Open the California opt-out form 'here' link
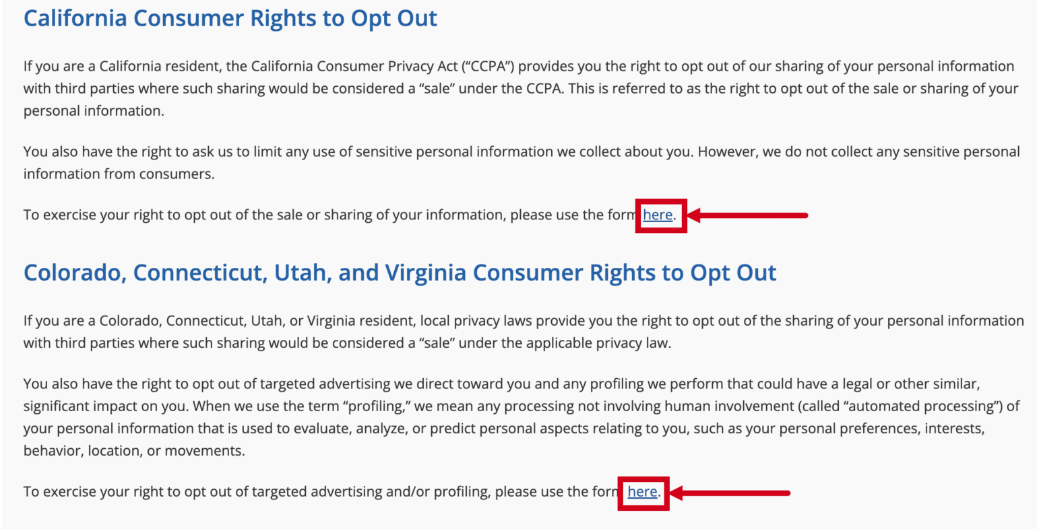 coord(657,215)
